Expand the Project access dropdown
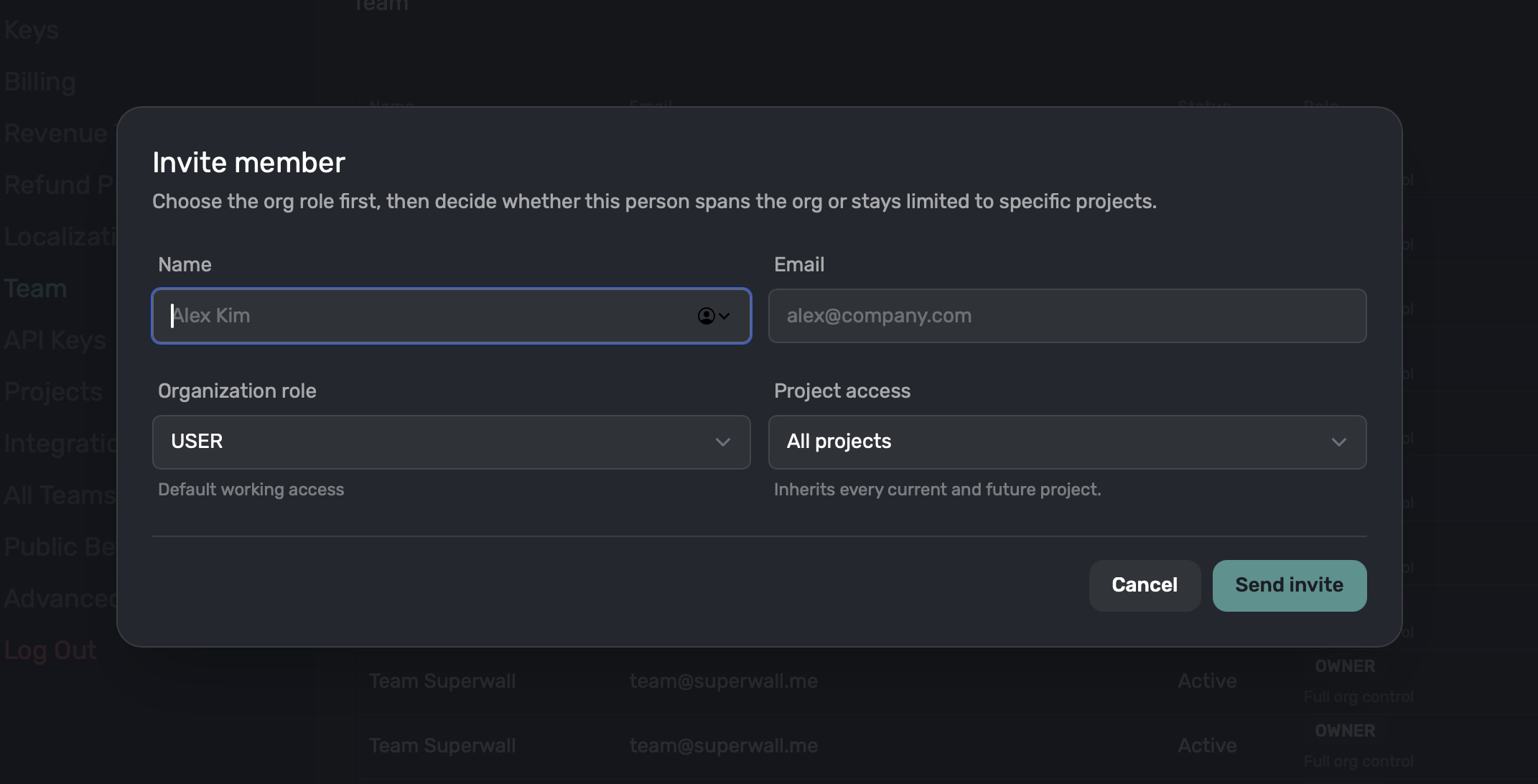 pos(1067,442)
